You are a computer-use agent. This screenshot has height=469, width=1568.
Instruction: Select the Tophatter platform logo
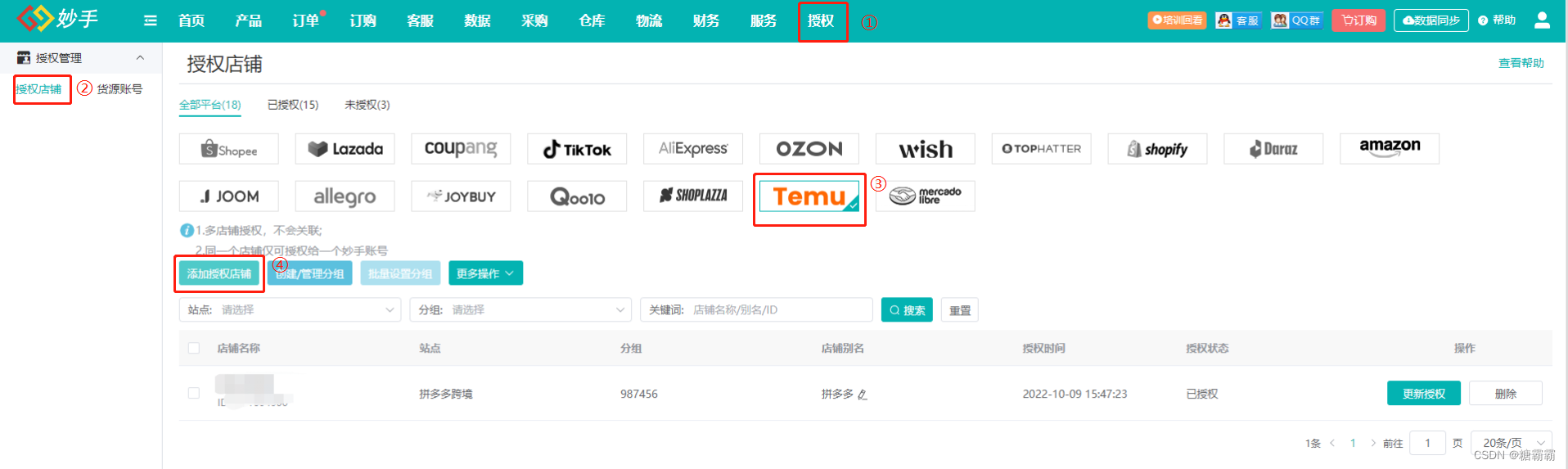(x=1042, y=149)
